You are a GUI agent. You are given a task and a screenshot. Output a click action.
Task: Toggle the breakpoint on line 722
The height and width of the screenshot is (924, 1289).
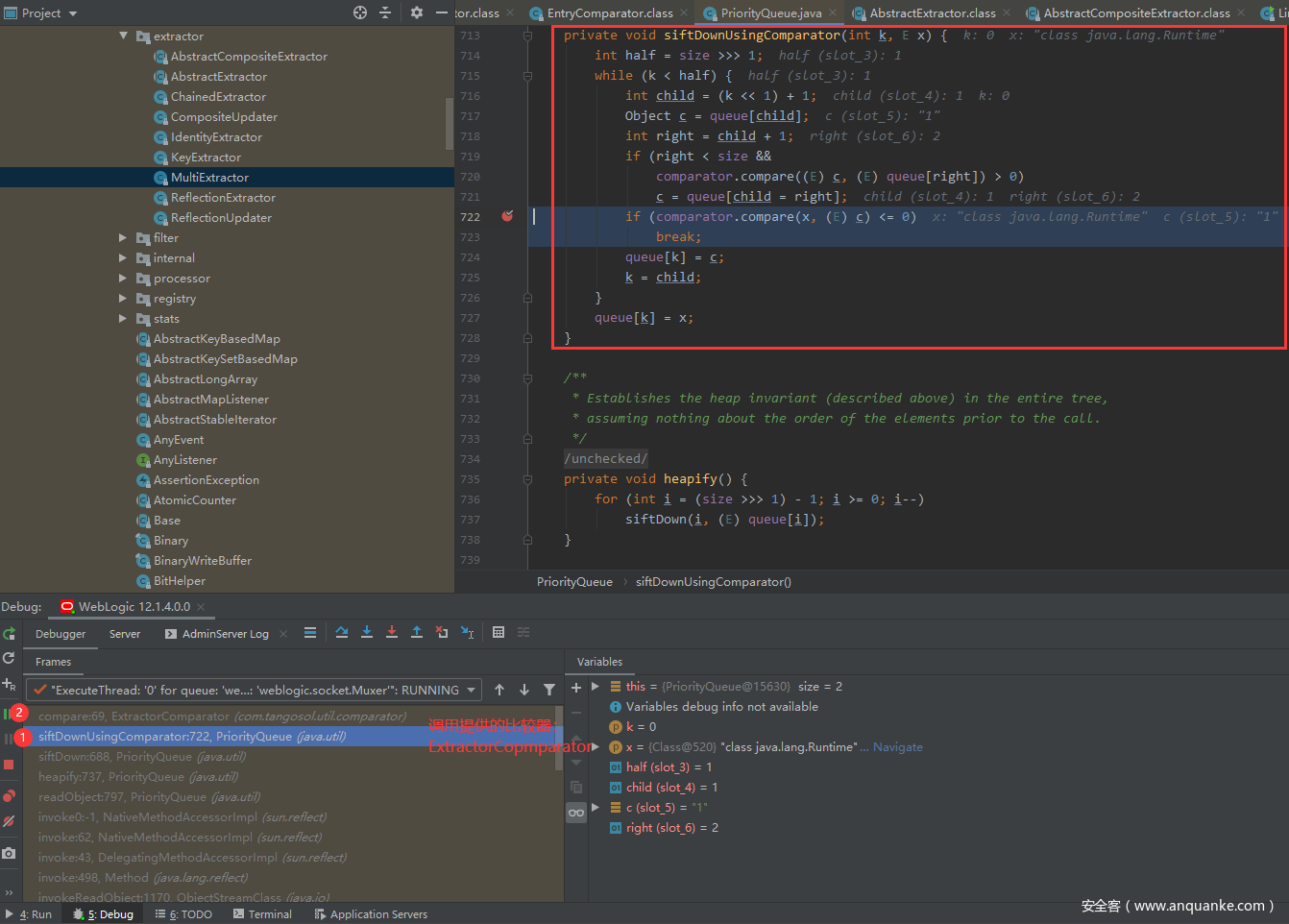[x=507, y=216]
